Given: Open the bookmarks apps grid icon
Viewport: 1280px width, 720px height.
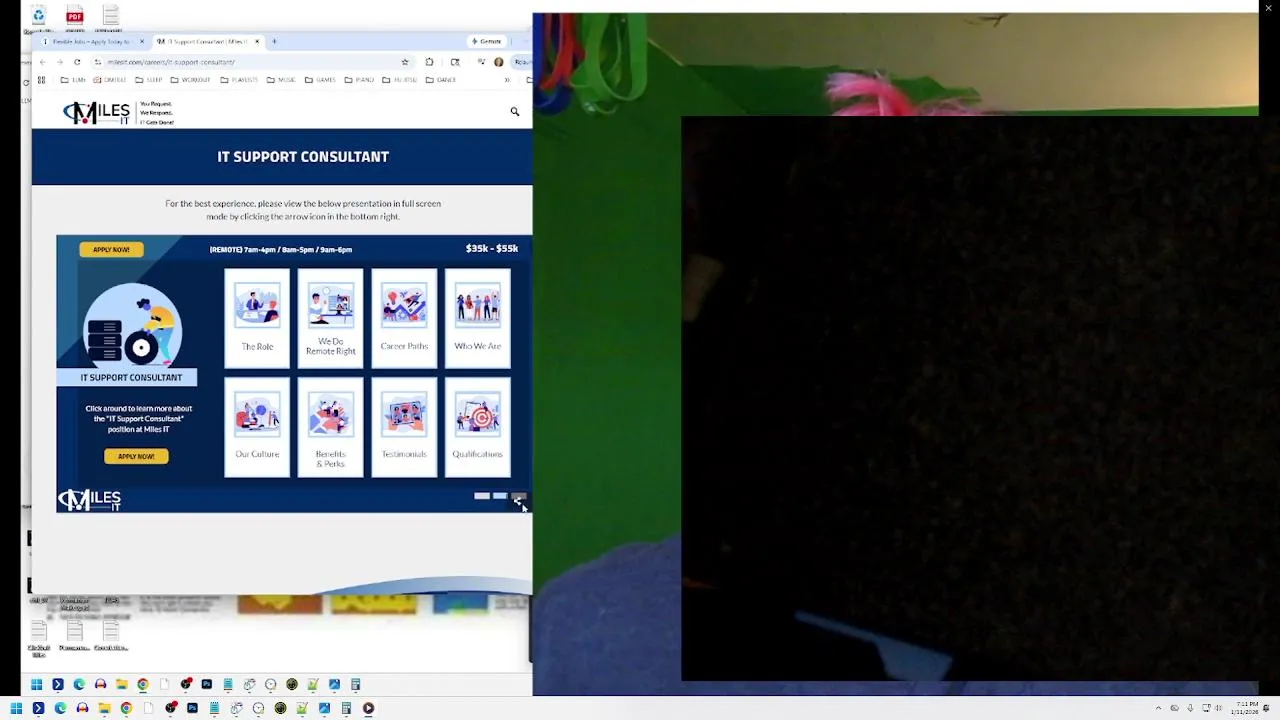Looking at the screenshot, I should (x=41, y=80).
